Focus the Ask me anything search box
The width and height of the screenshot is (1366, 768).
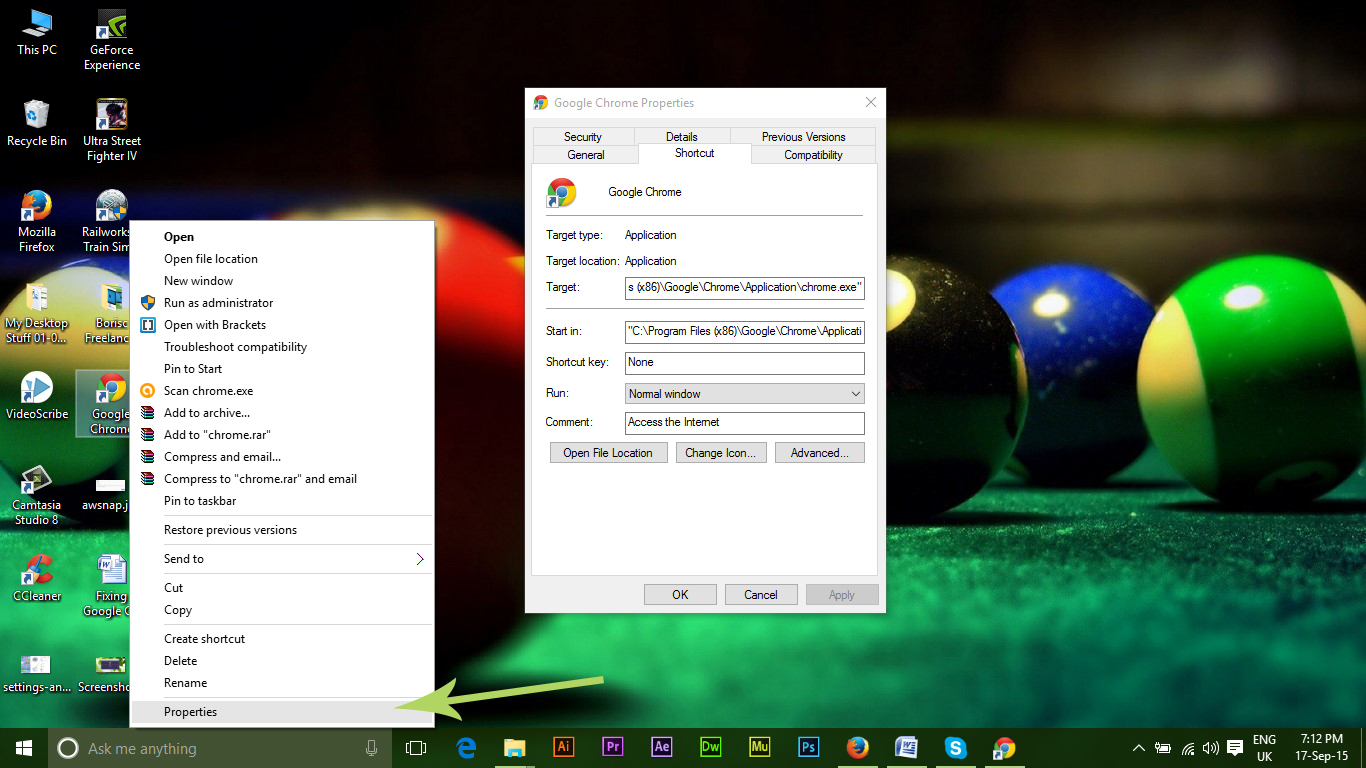pos(220,748)
